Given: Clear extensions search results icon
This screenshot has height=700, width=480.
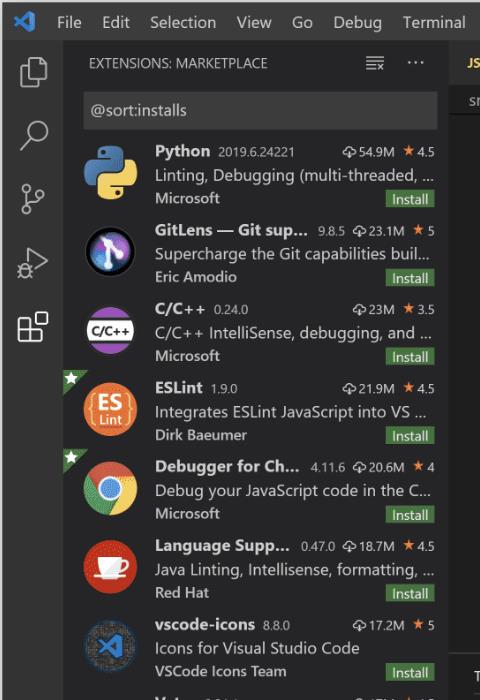Looking at the screenshot, I should [x=375, y=63].
